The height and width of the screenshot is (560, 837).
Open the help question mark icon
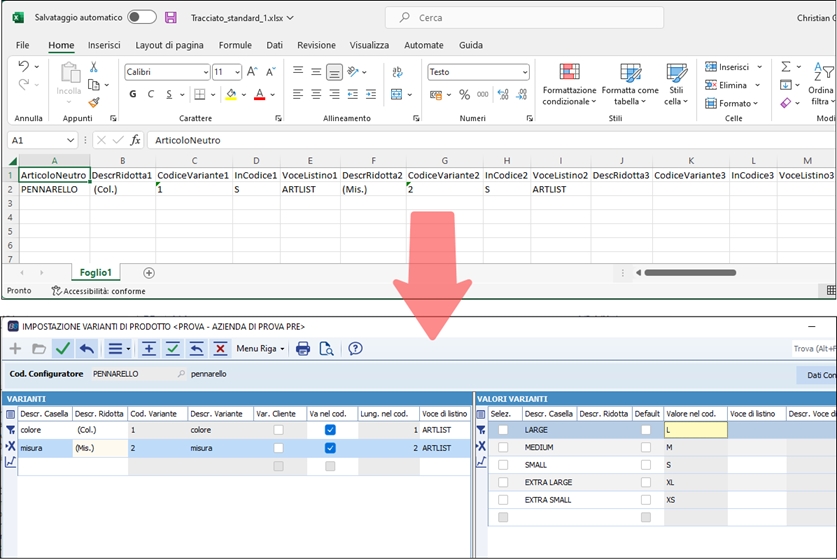click(355, 348)
